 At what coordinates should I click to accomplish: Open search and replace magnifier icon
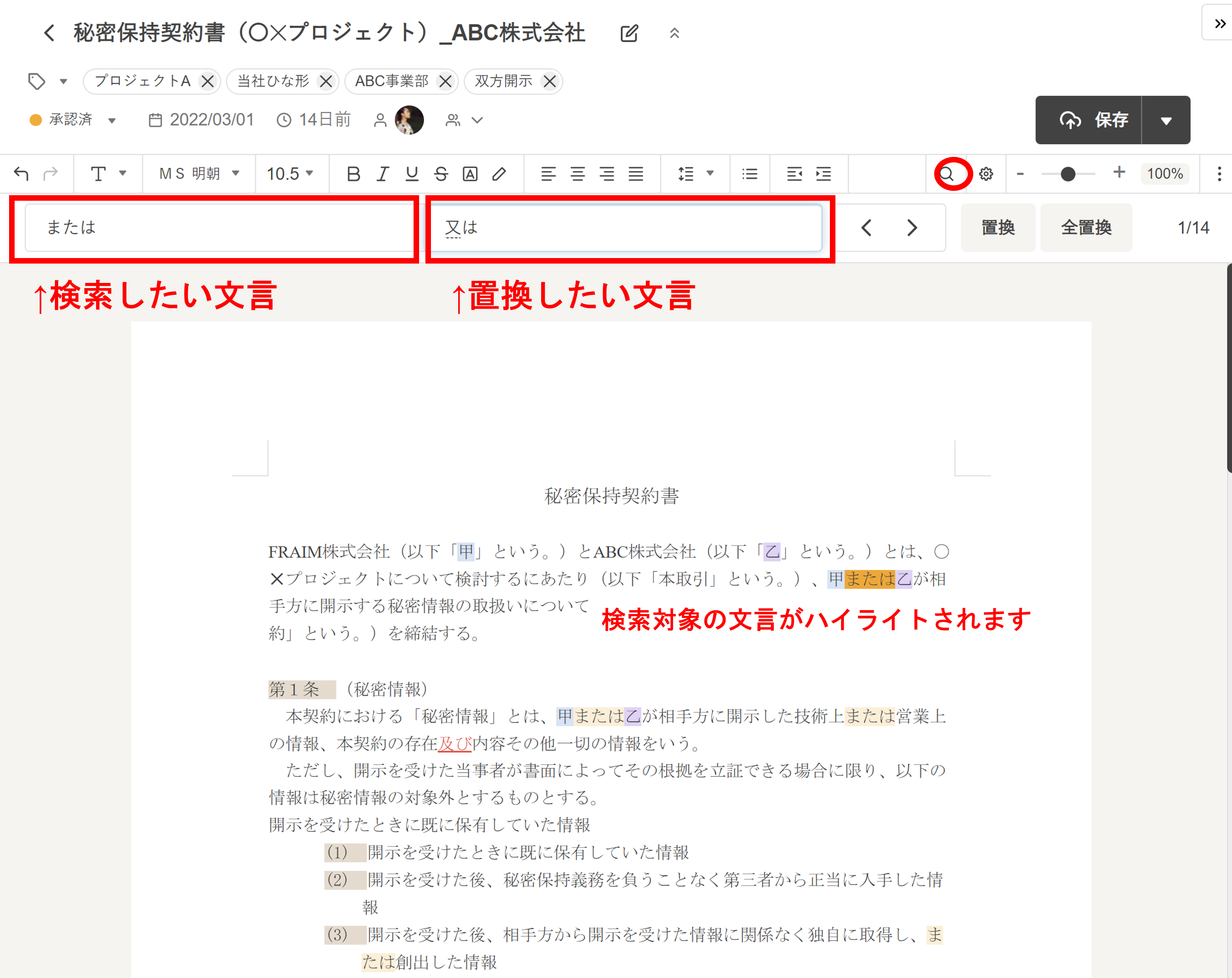pos(947,173)
